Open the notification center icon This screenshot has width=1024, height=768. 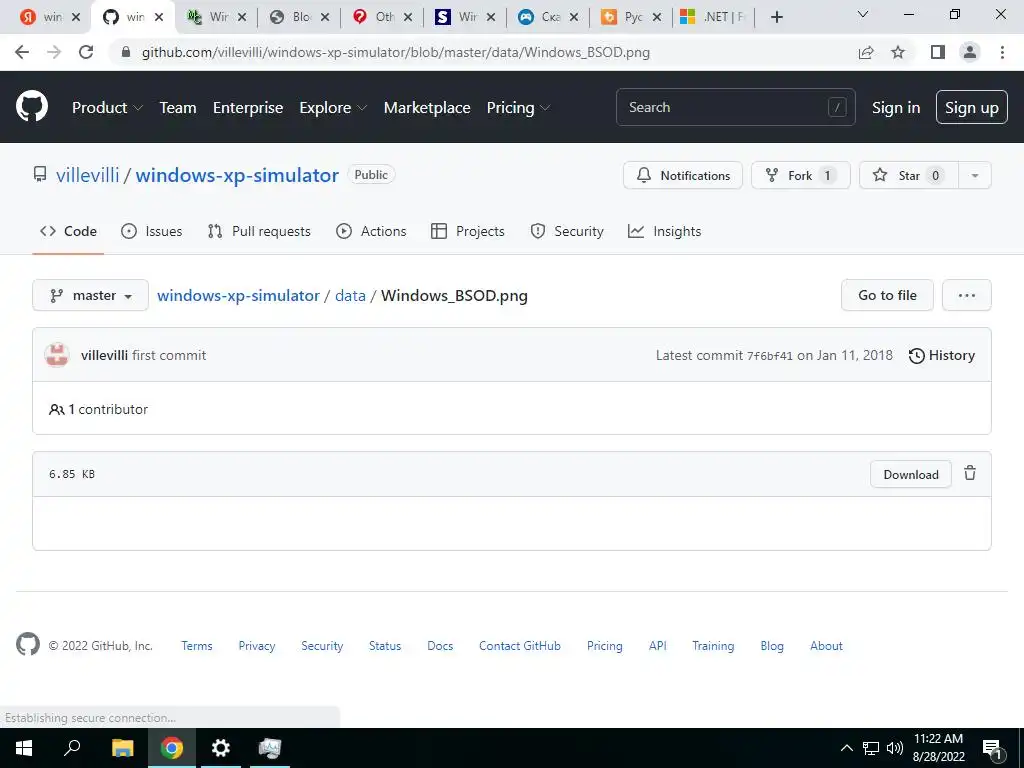pos(992,750)
